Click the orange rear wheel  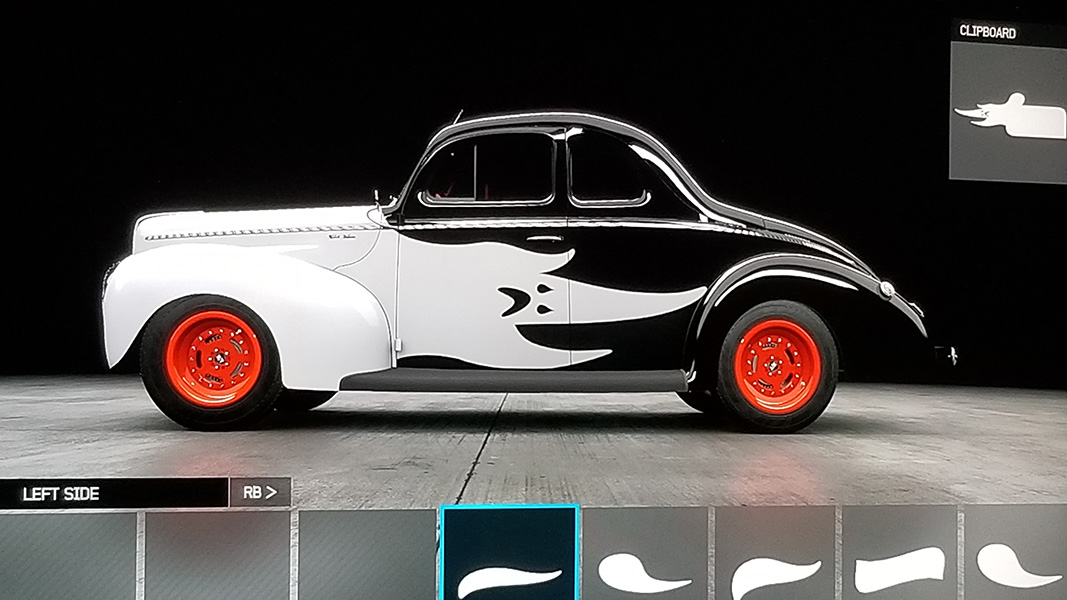click(x=777, y=365)
